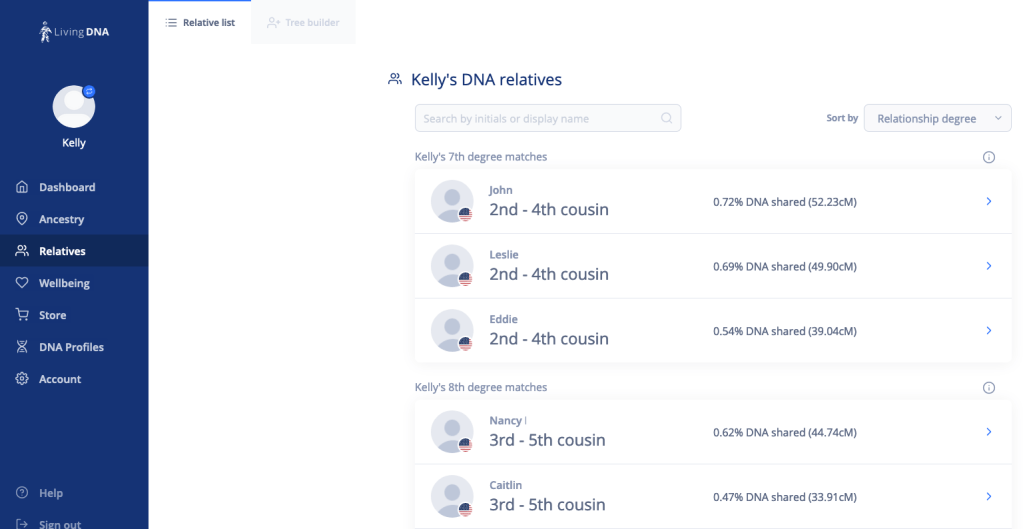
Task: Expand Leslie's match details chevron
Action: point(989,266)
